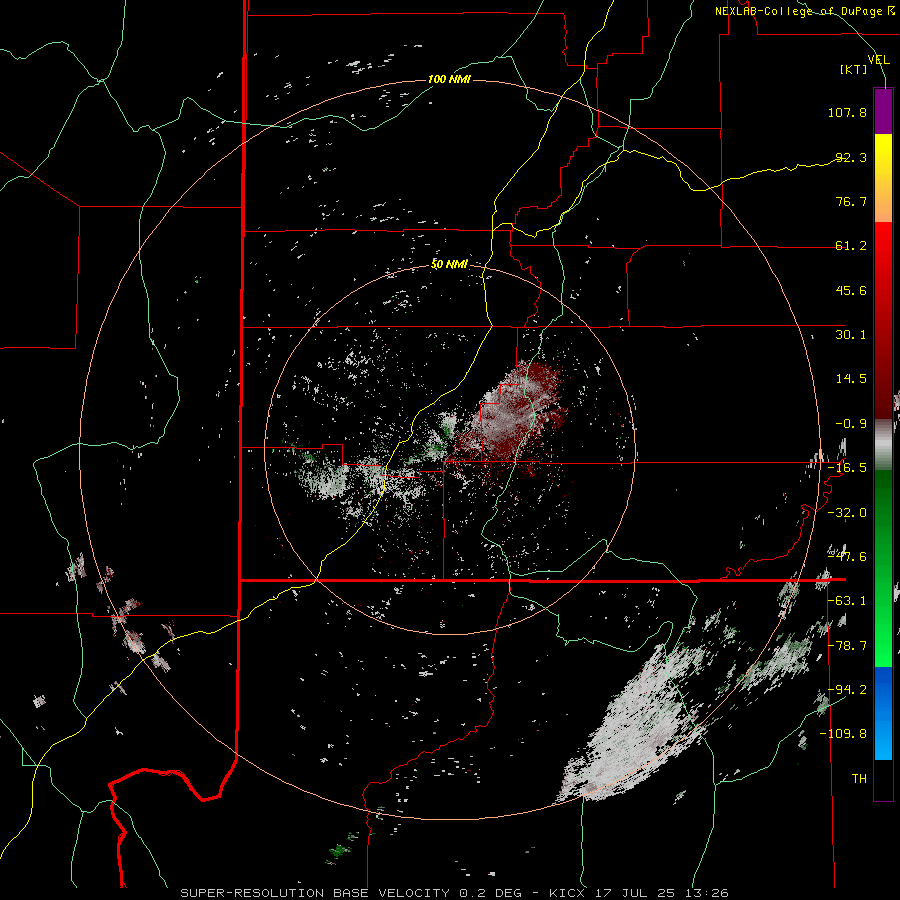This screenshot has height=900, width=900.
Task: Click the -94.2 legend value
Action: [x=847, y=690]
